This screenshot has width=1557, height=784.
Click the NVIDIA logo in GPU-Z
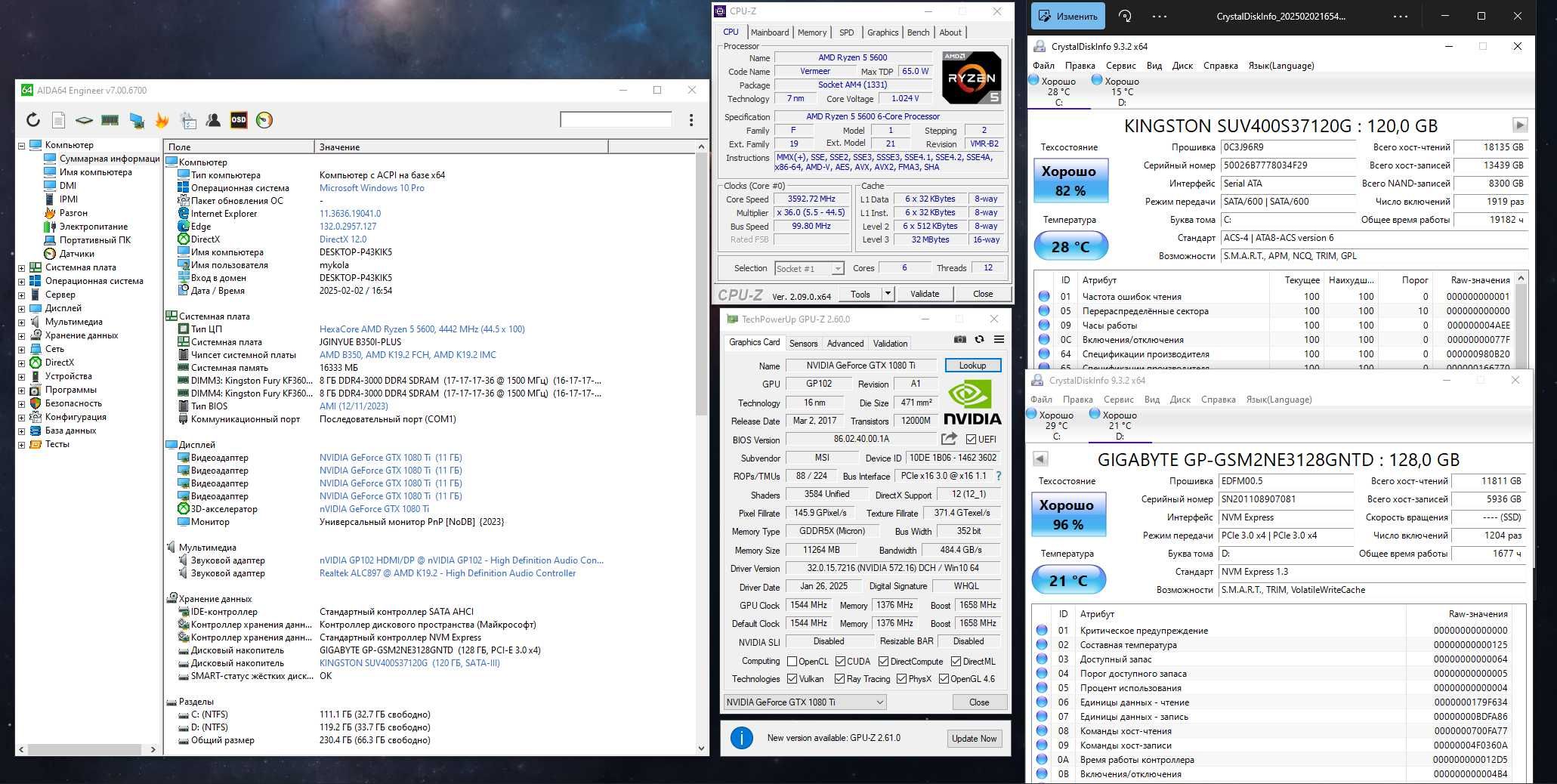pyautogui.click(x=972, y=401)
